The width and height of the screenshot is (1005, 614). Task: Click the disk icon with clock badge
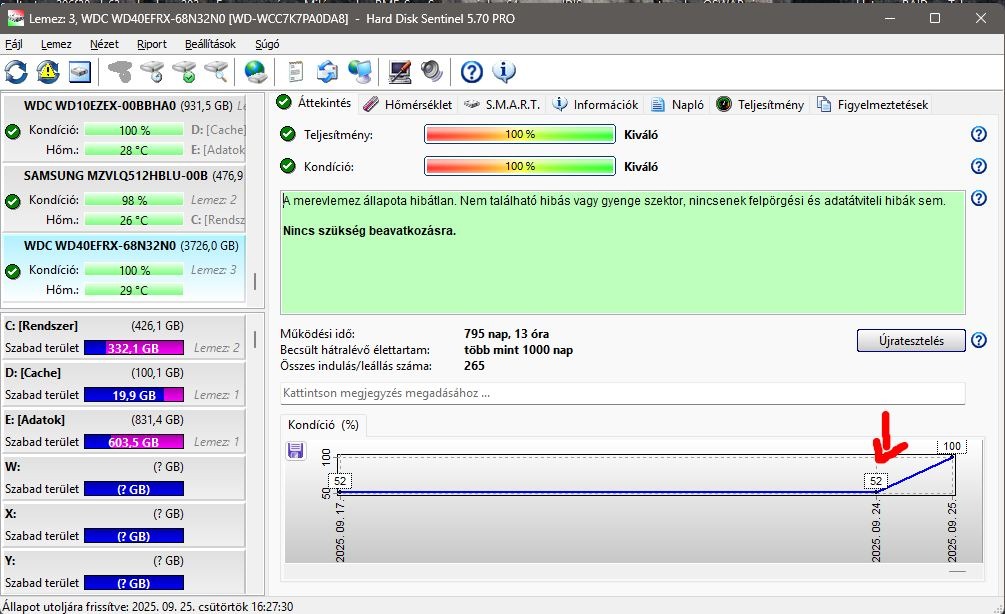point(153,72)
